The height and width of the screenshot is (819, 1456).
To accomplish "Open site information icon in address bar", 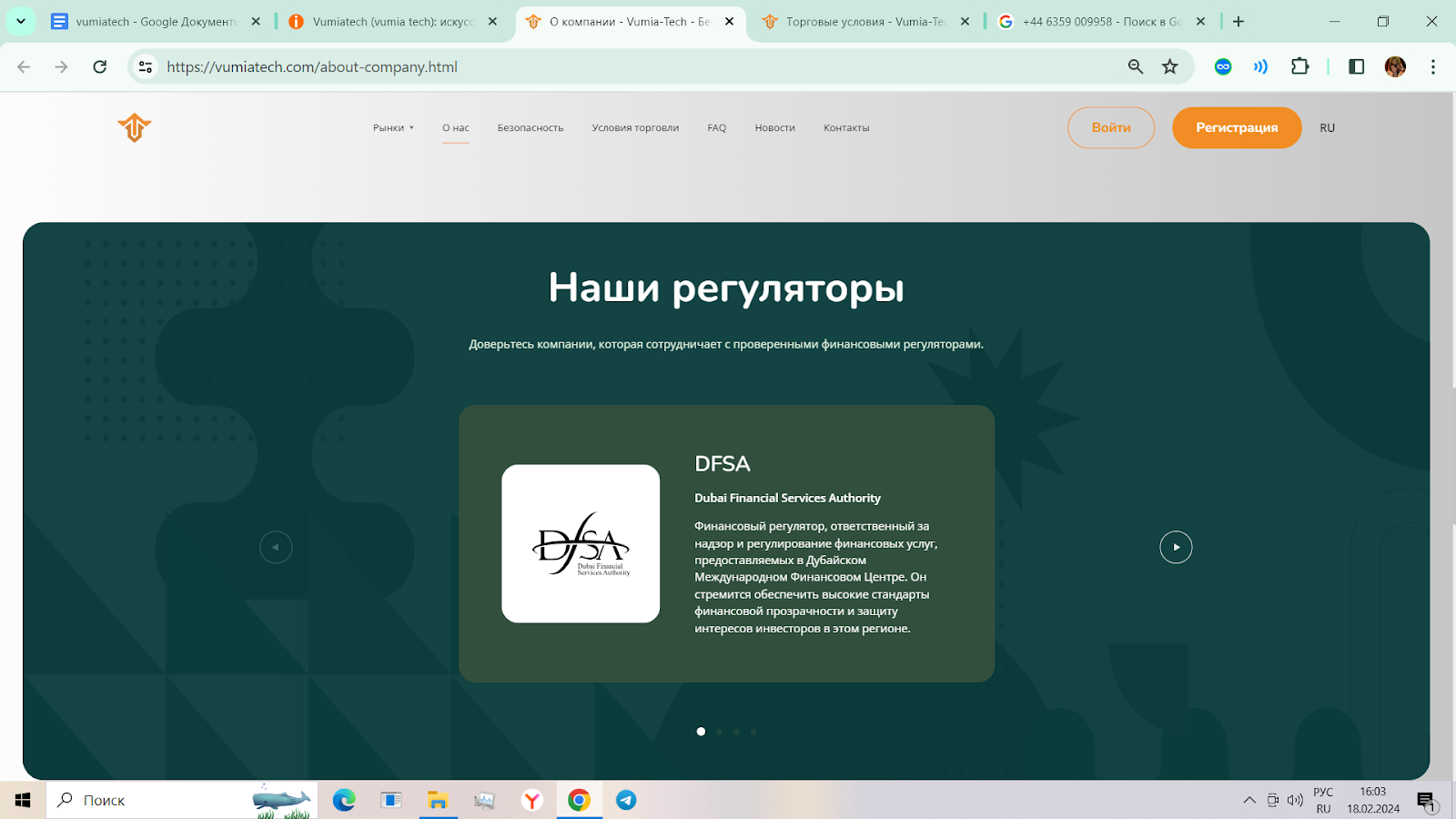I will coord(146,66).
